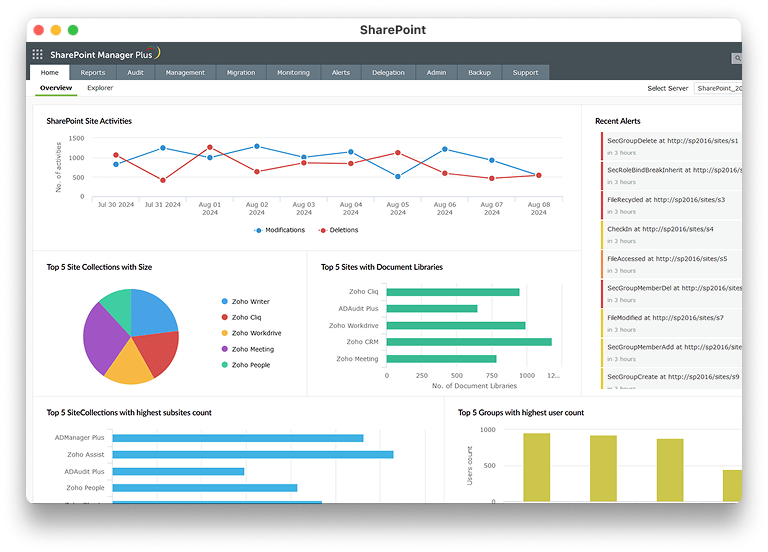768x552 pixels.
Task: Click the ADAudit Plus document libraries bar
Action: coord(432,309)
